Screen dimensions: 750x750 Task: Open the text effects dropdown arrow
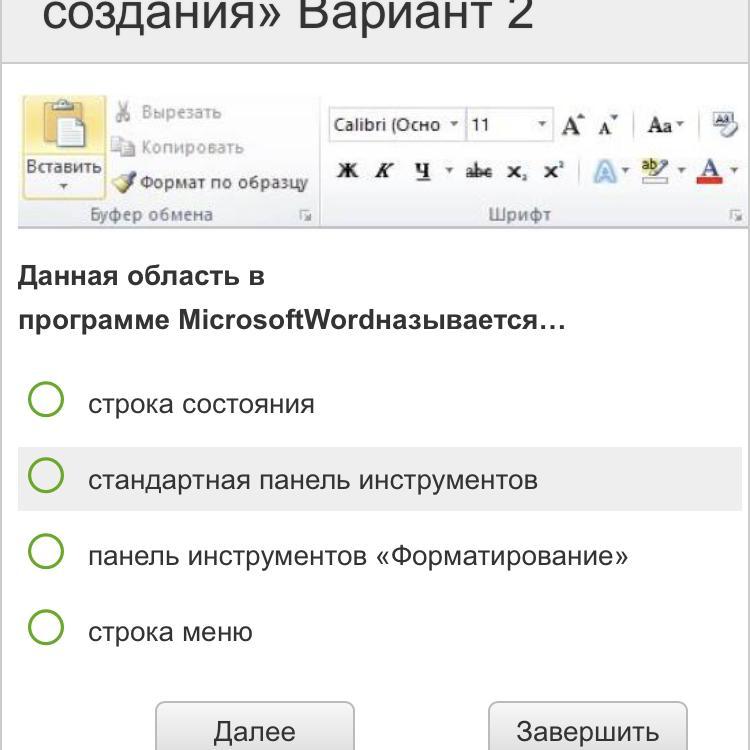point(625,170)
